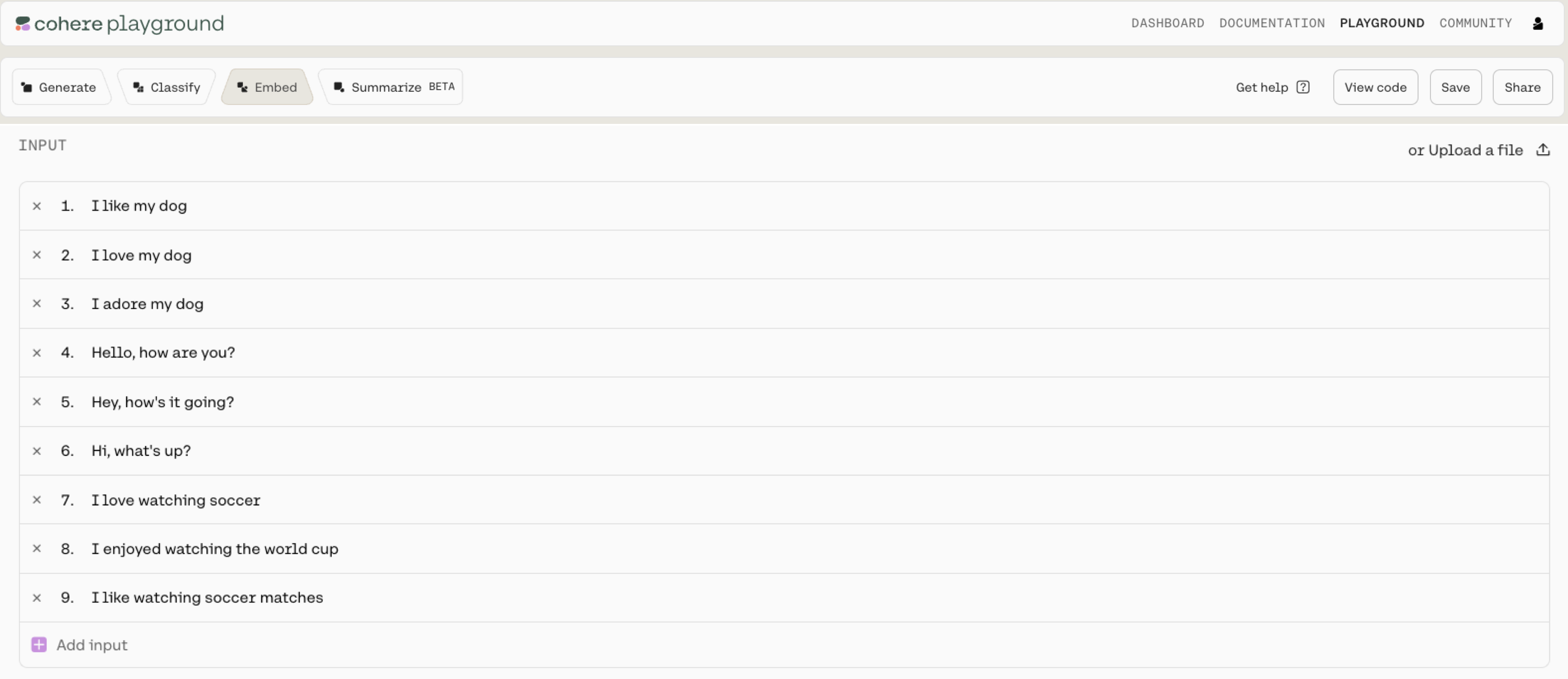The image size is (1568, 679).
Task: Open the Classify tab
Action: pyautogui.click(x=167, y=87)
